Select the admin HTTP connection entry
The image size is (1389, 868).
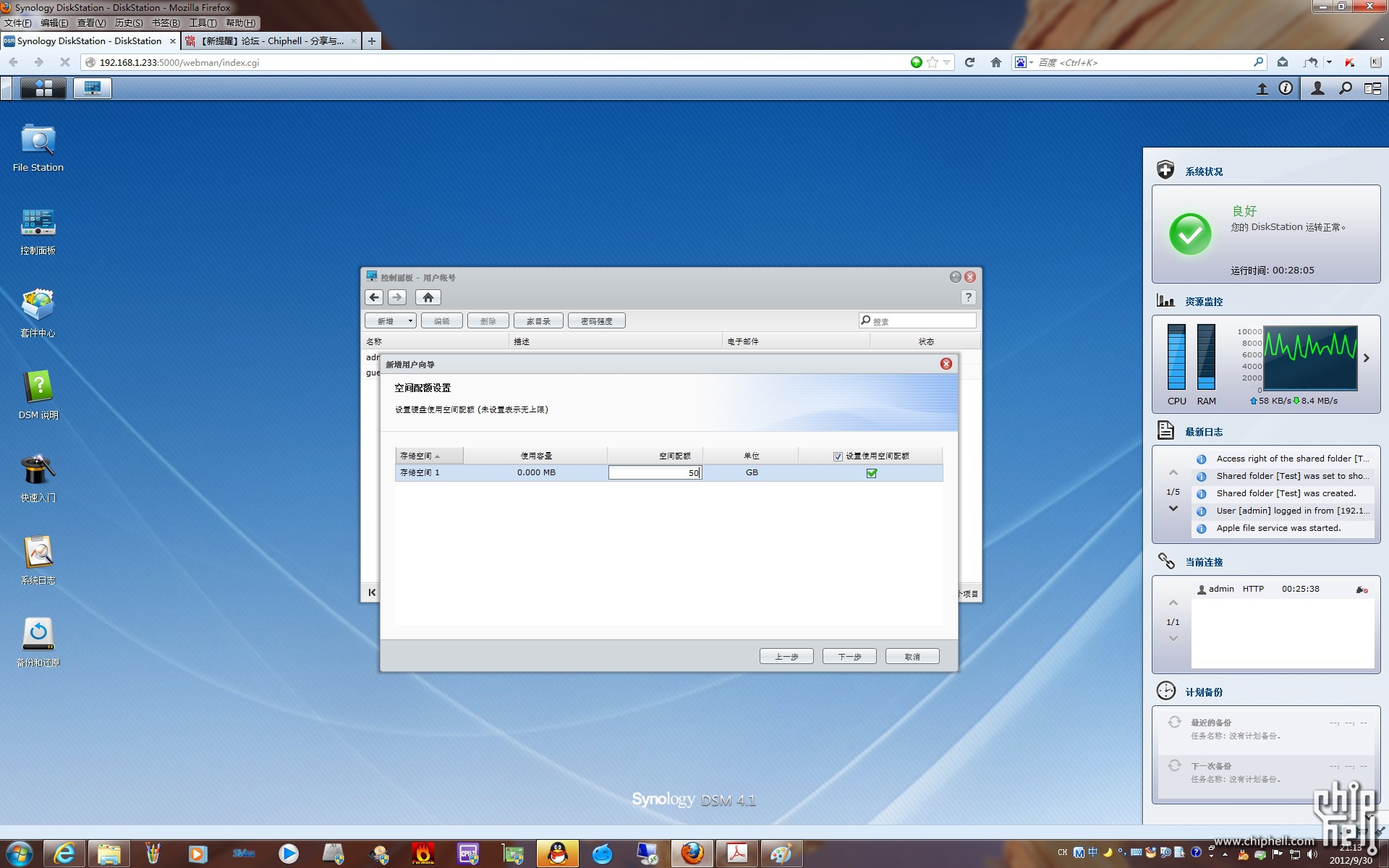pyautogui.click(x=1282, y=589)
